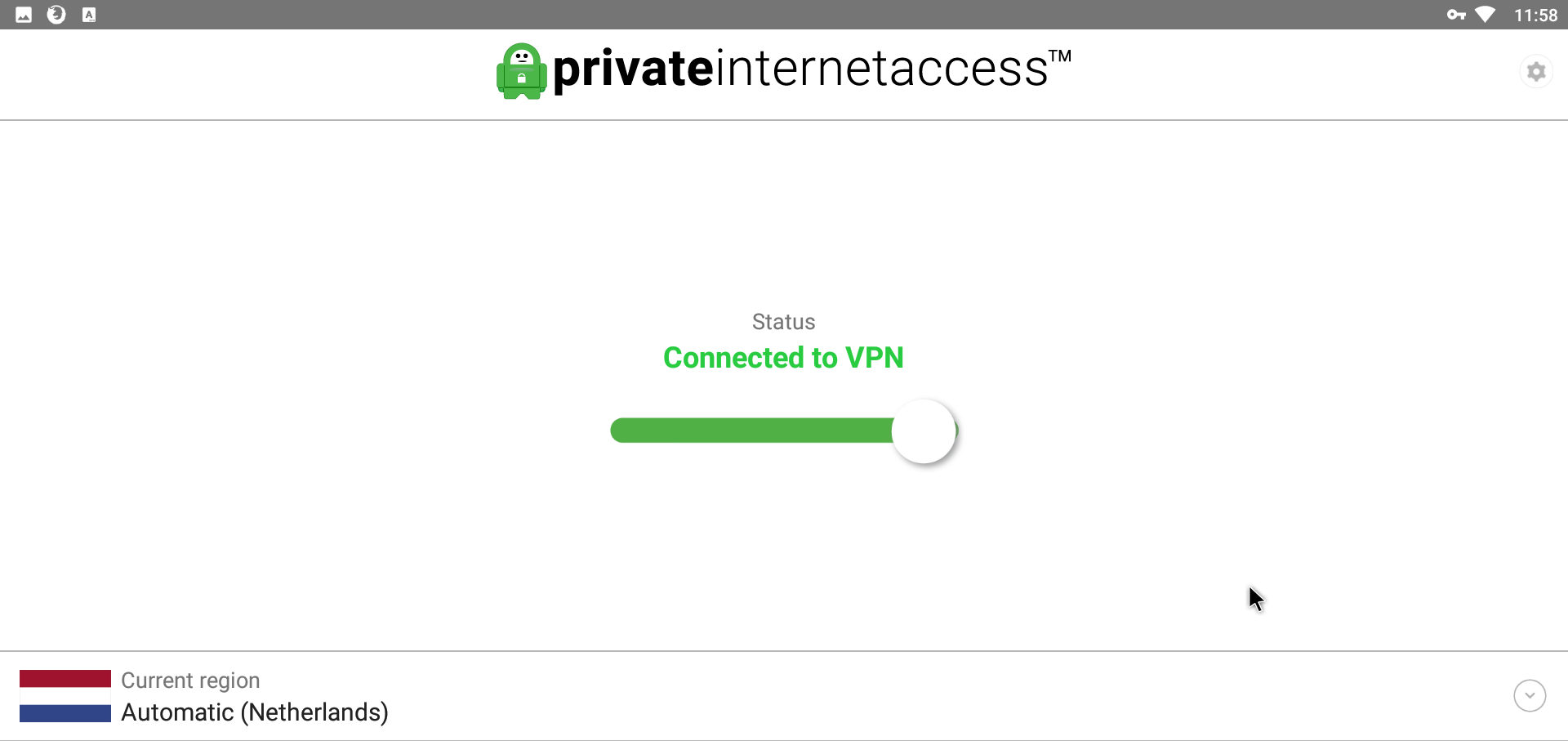1568x741 pixels.
Task: Open the Current region selector row
Action: coord(784,696)
